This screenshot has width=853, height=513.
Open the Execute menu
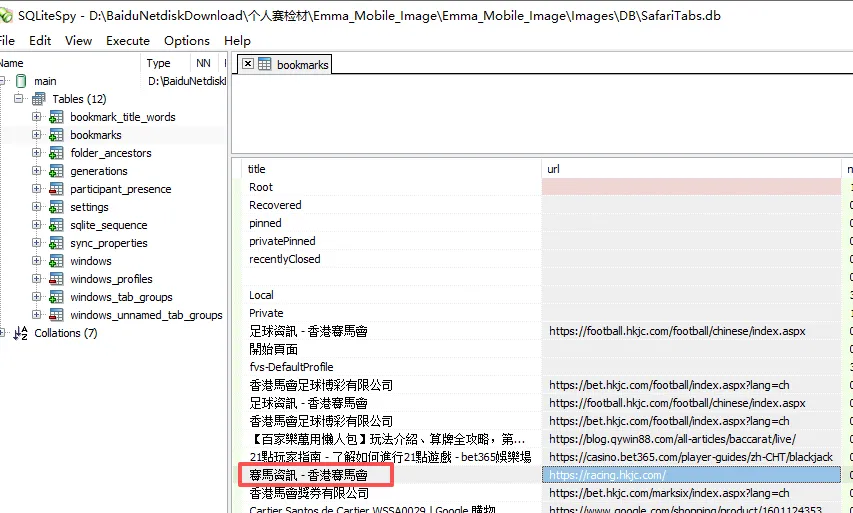point(128,41)
